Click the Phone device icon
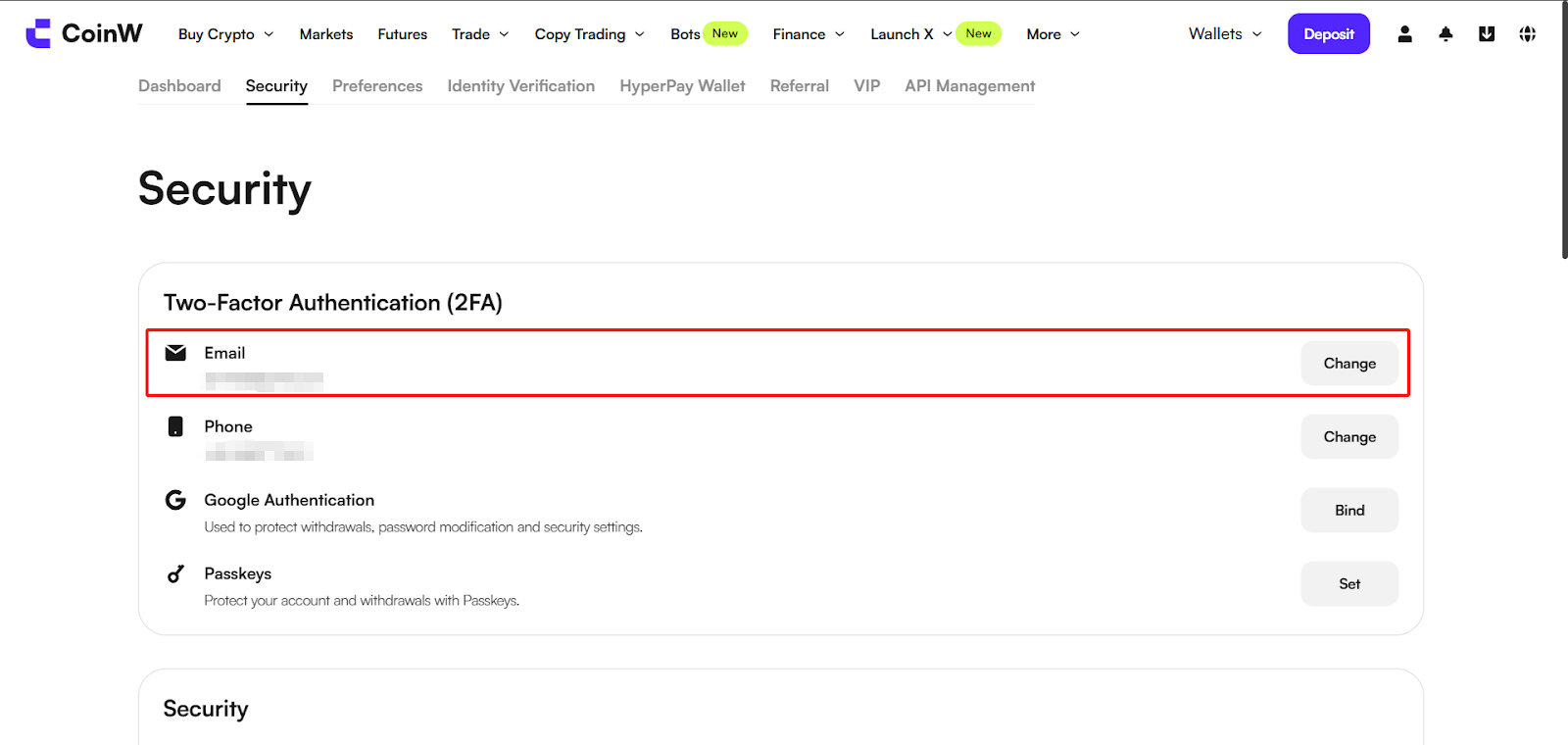The height and width of the screenshot is (745, 1568). point(175,426)
